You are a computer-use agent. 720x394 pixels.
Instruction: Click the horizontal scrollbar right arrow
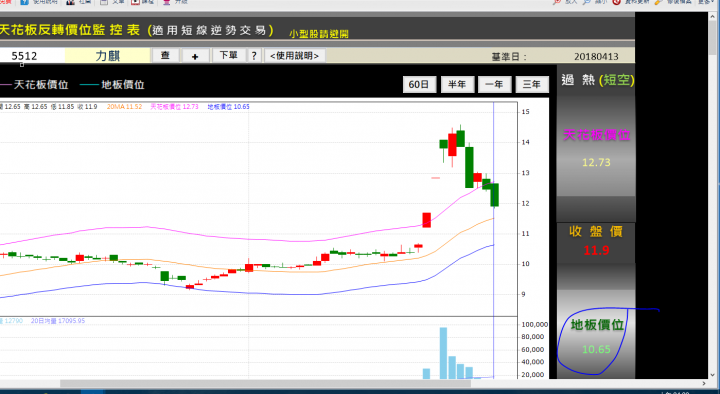pyautogui.click(x=704, y=383)
